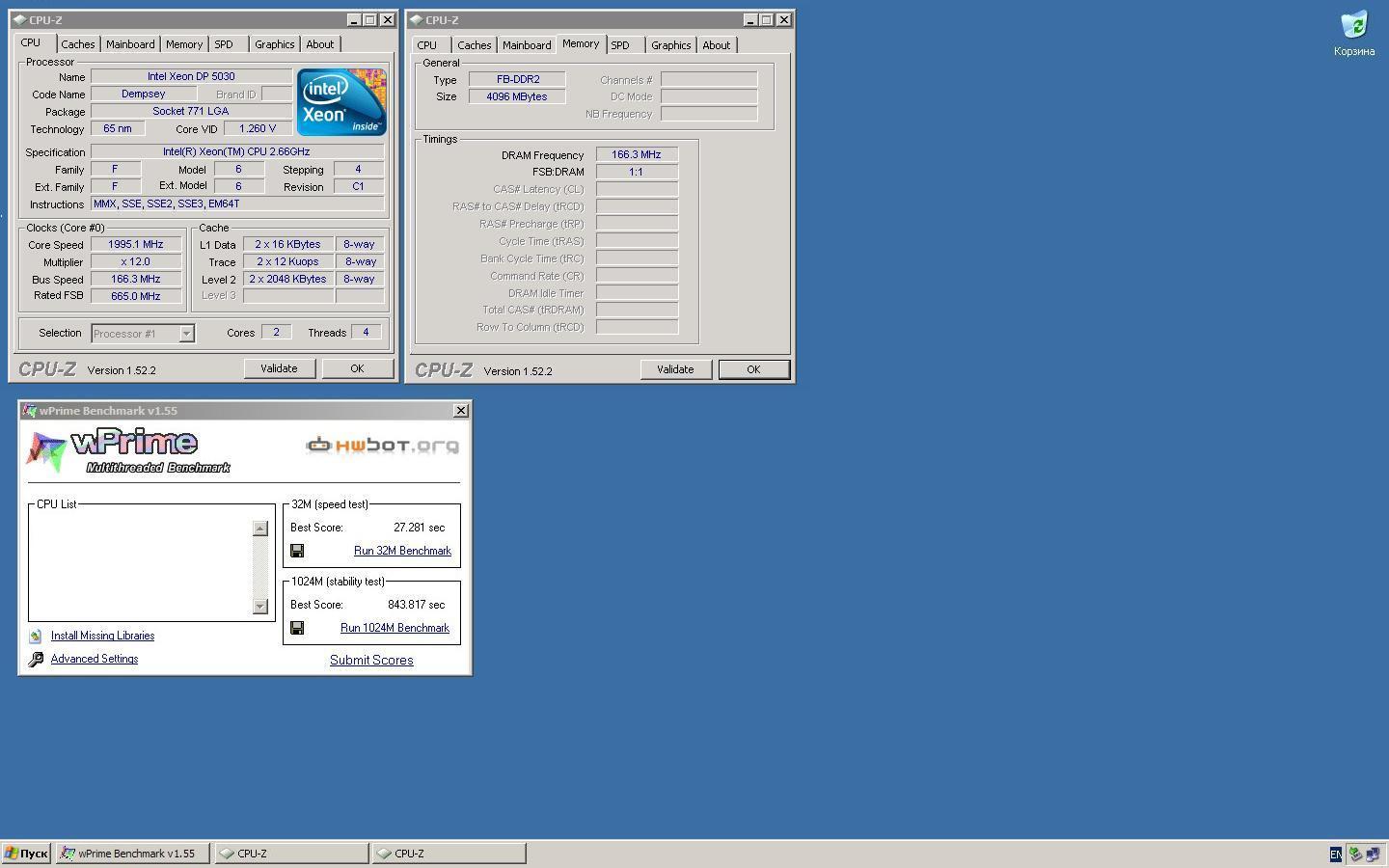This screenshot has height=868, width=1389.
Task: Click the save icon for 1024M score
Action: point(297,628)
